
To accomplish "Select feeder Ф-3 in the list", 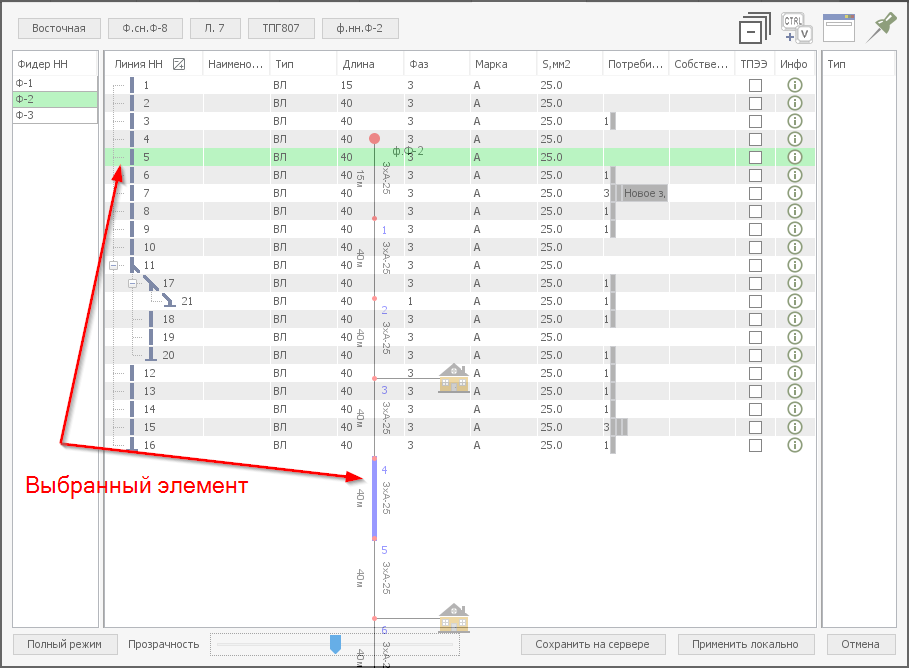I will pos(55,115).
